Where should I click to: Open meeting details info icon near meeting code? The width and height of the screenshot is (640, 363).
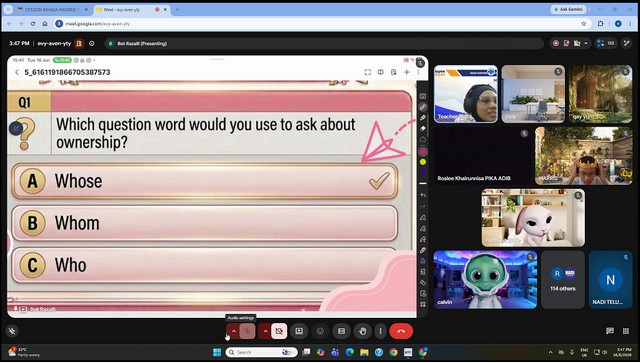[x=92, y=43]
